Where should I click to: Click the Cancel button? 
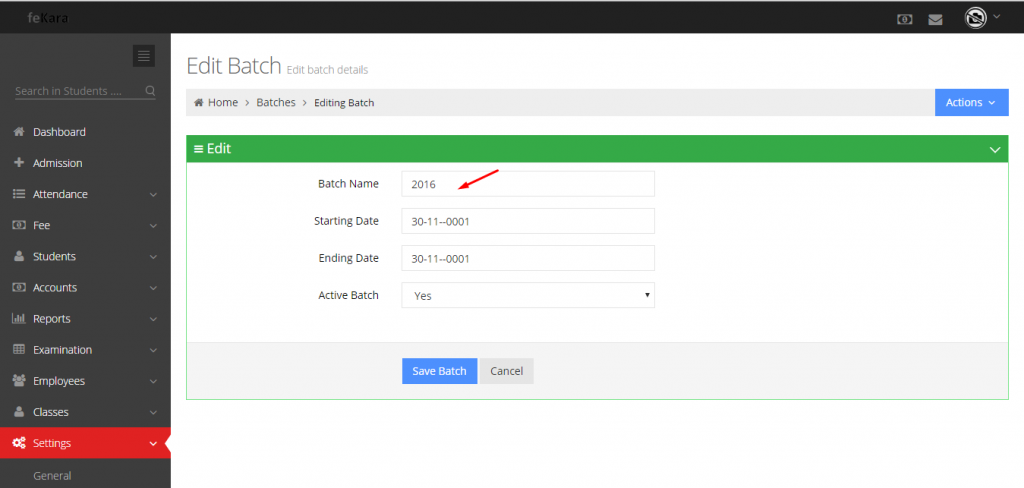506,371
